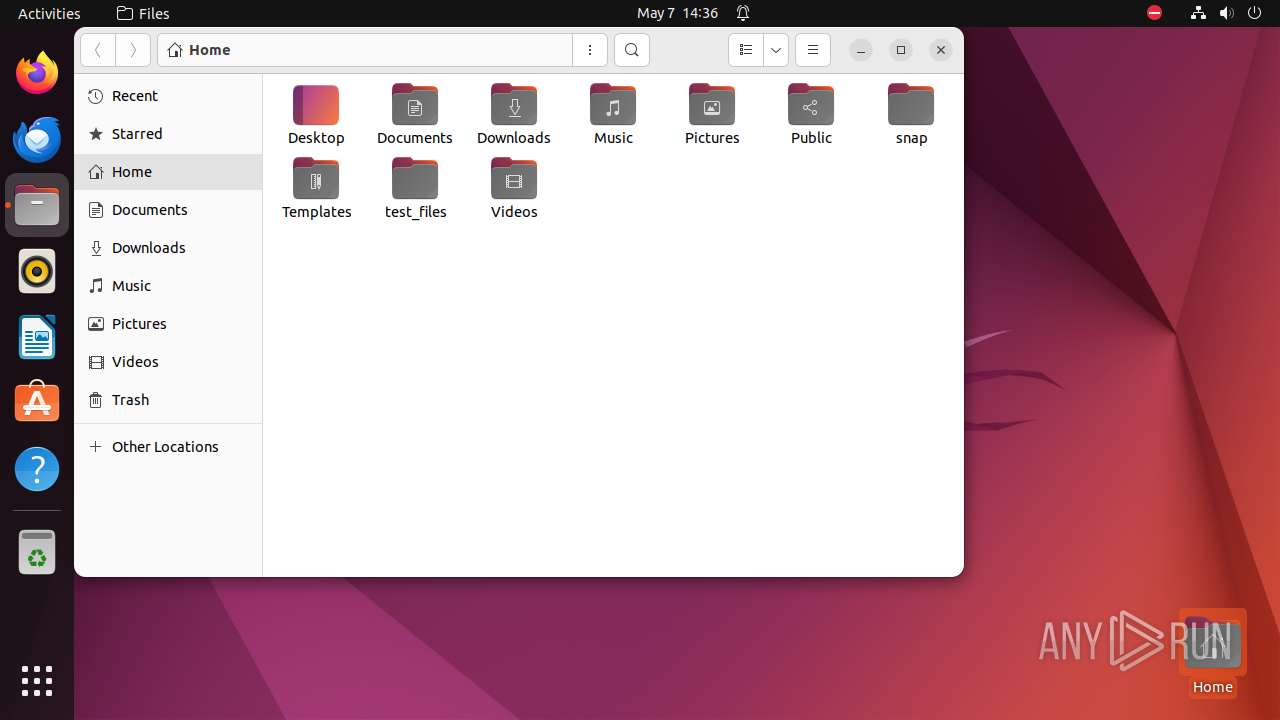Viewport: 1280px width, 720px height.
Task: Show Starred items in the sidebar
Action: [168, 134]
